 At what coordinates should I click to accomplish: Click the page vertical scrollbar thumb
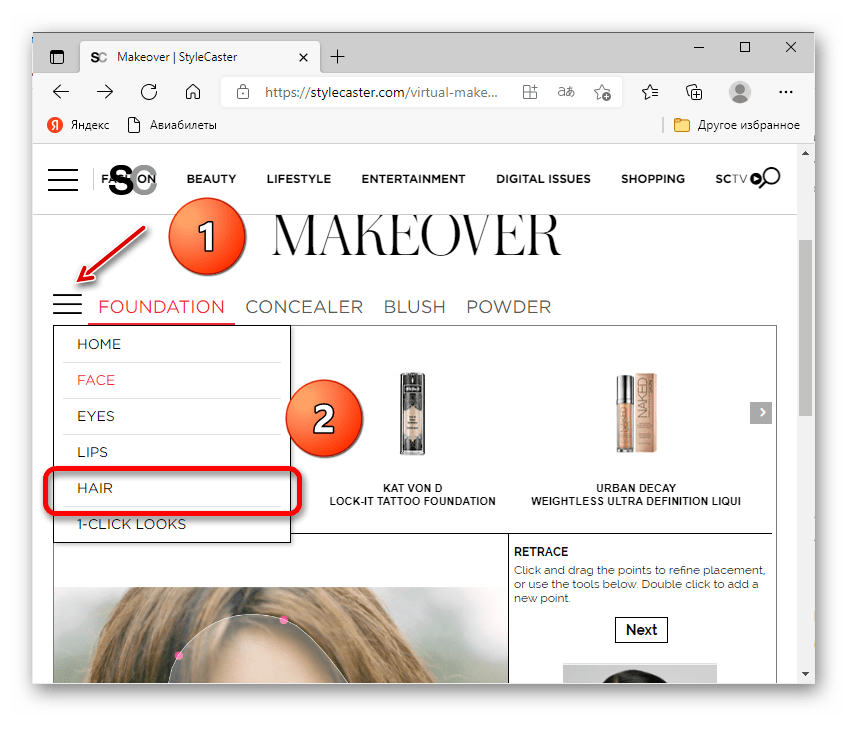[805, 327]
